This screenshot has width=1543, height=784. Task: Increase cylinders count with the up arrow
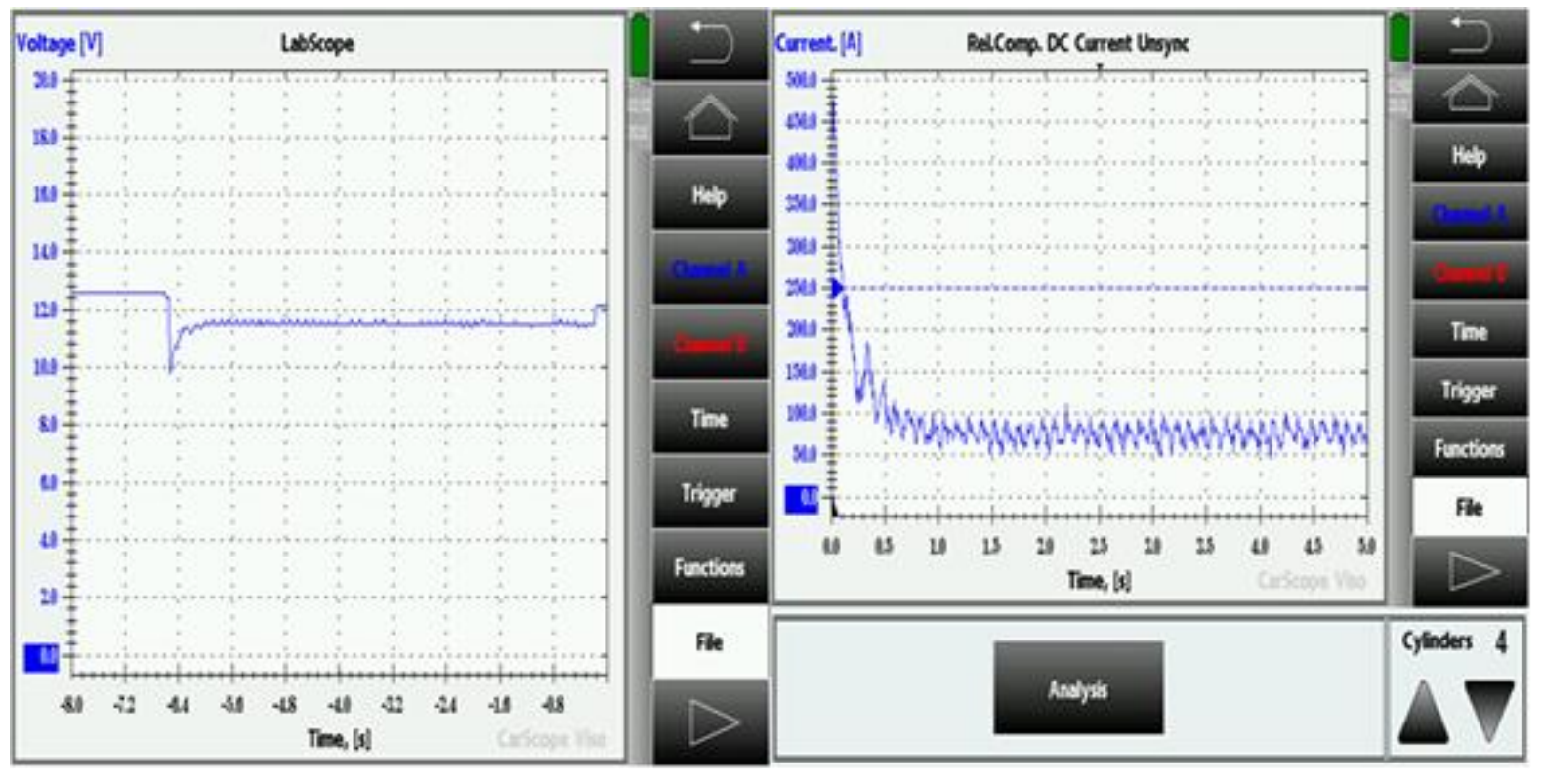[x=1422, y=712]
